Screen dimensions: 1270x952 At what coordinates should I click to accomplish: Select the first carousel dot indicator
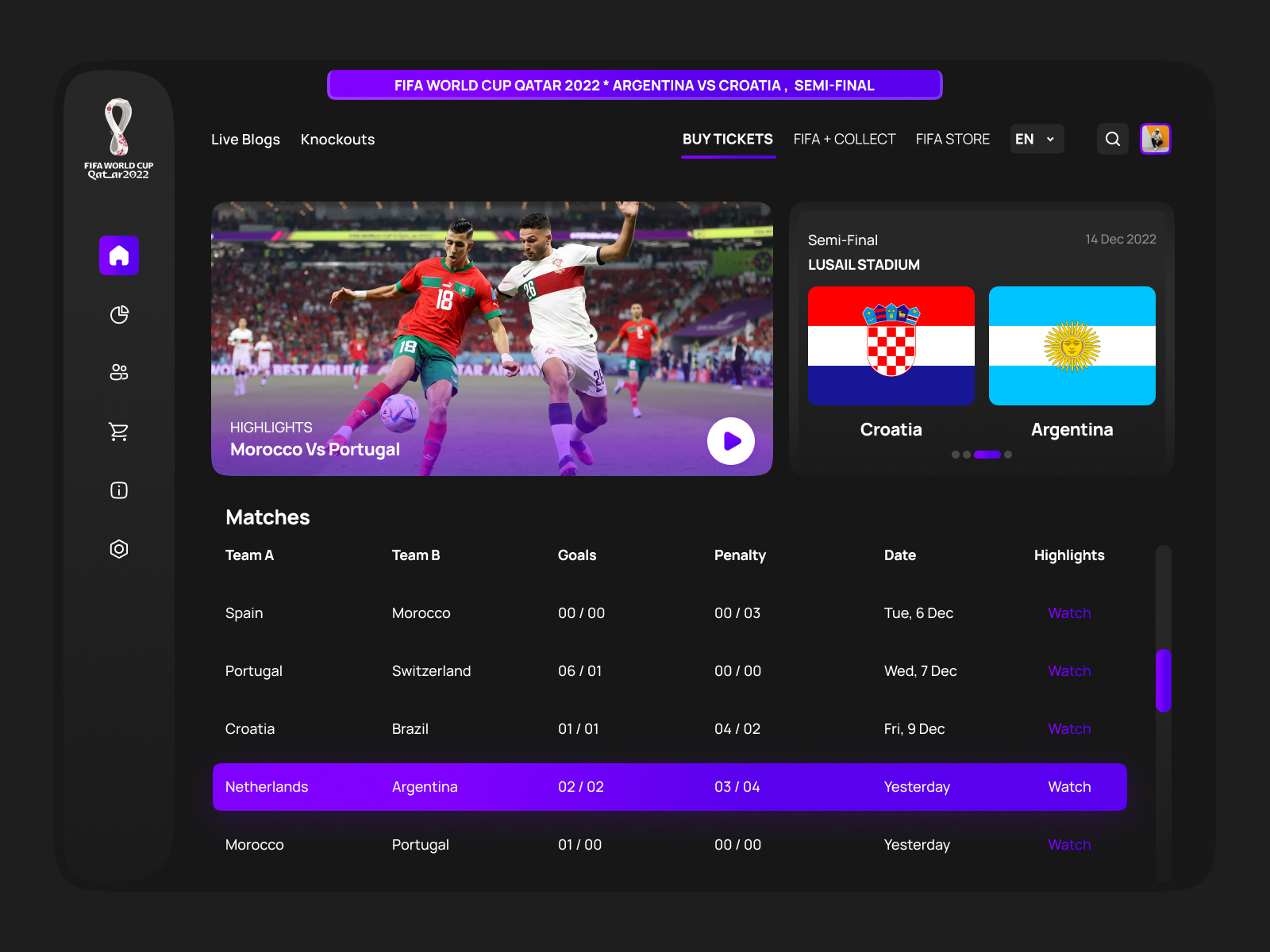pos(956,455)
